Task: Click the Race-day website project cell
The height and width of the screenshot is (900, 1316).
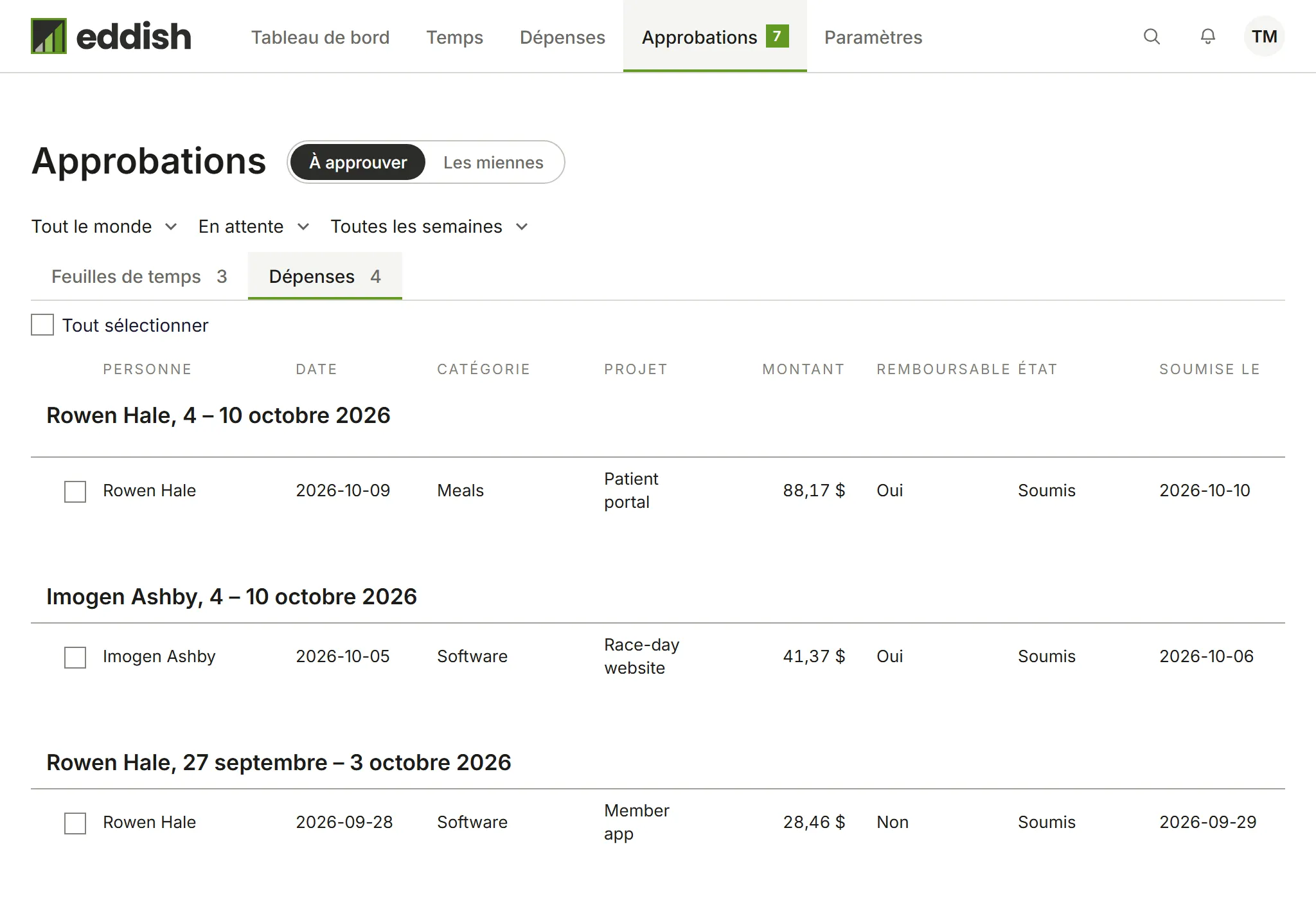Action: (641, 656)
